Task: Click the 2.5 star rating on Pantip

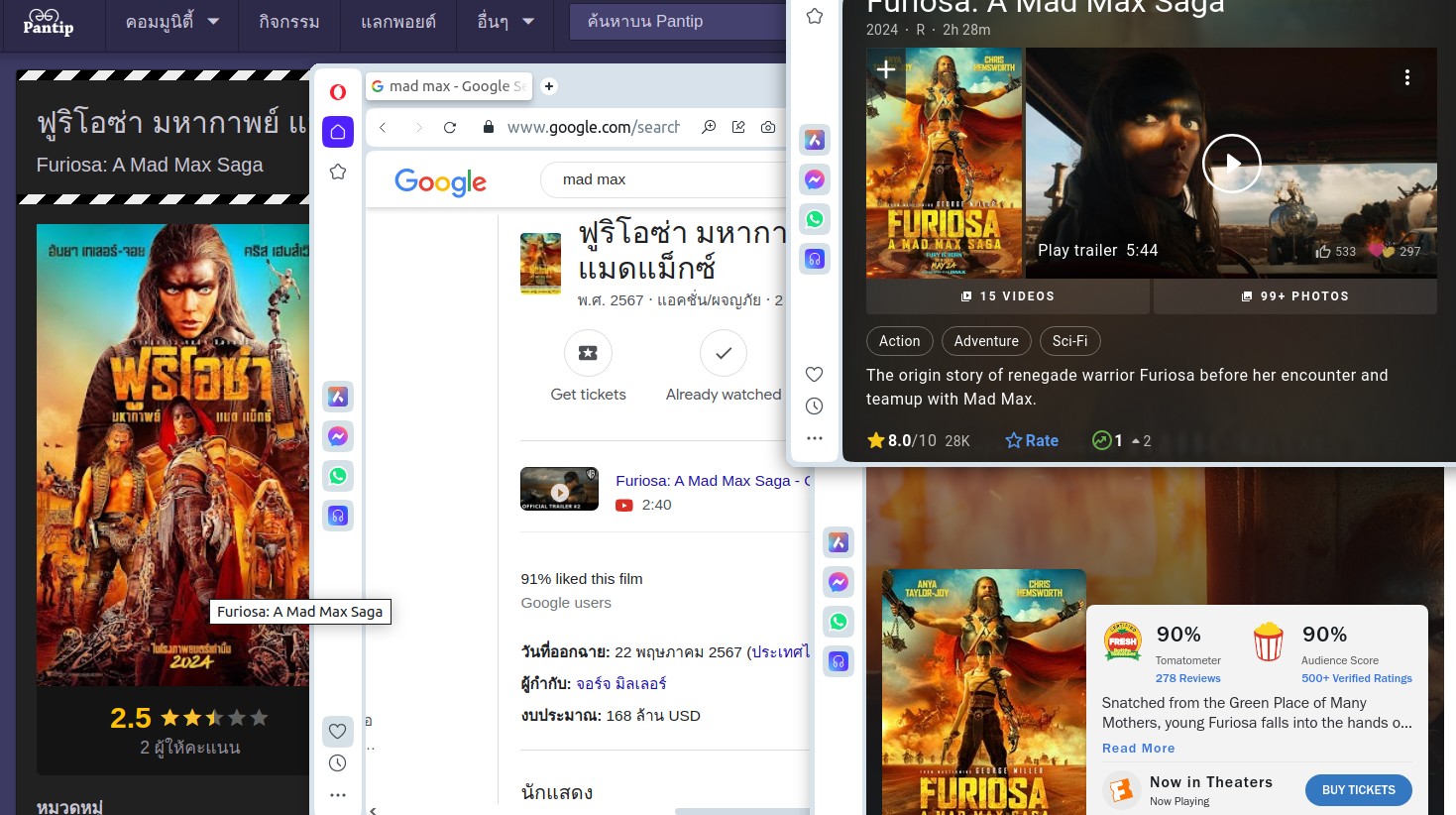Action: tap(189, 718)
